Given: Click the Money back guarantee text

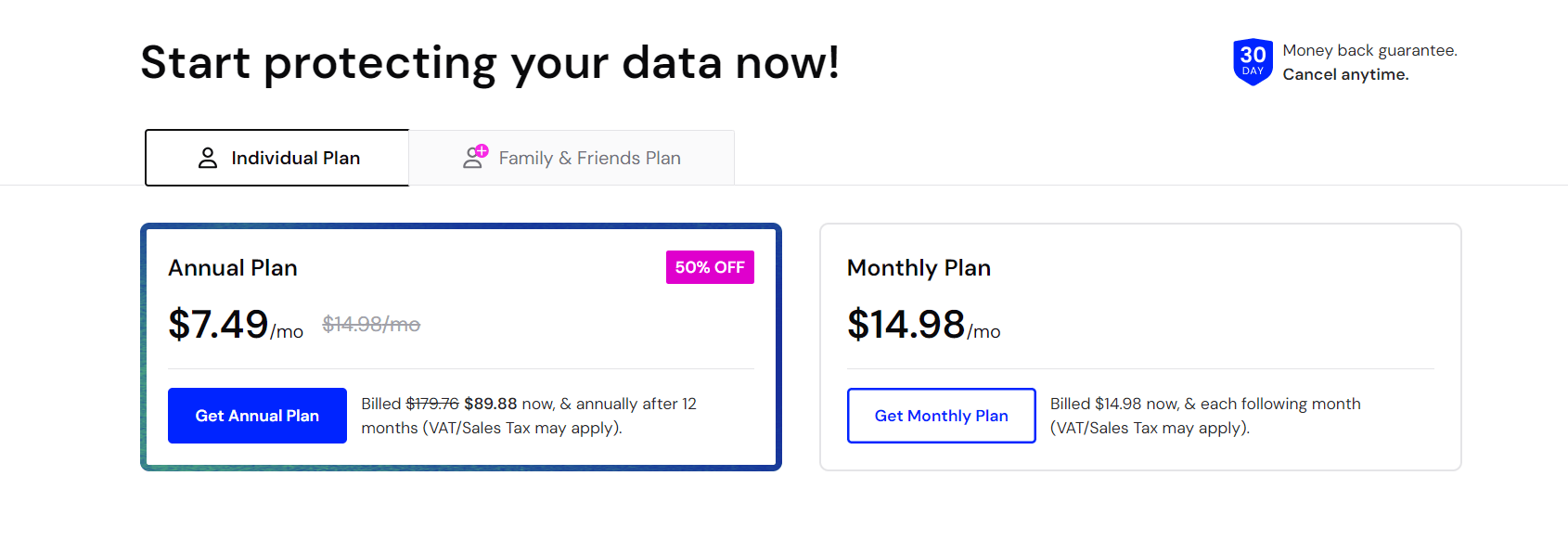Looking at the screenshot, I should [x=1369, y=50].
